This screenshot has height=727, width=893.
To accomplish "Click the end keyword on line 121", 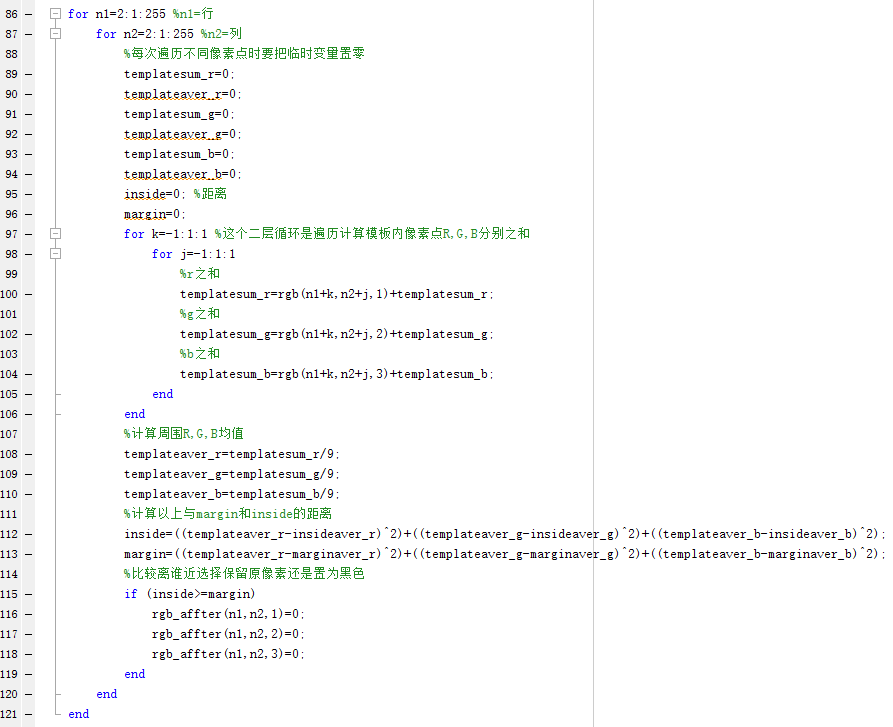I will click(x=79, y=714).
